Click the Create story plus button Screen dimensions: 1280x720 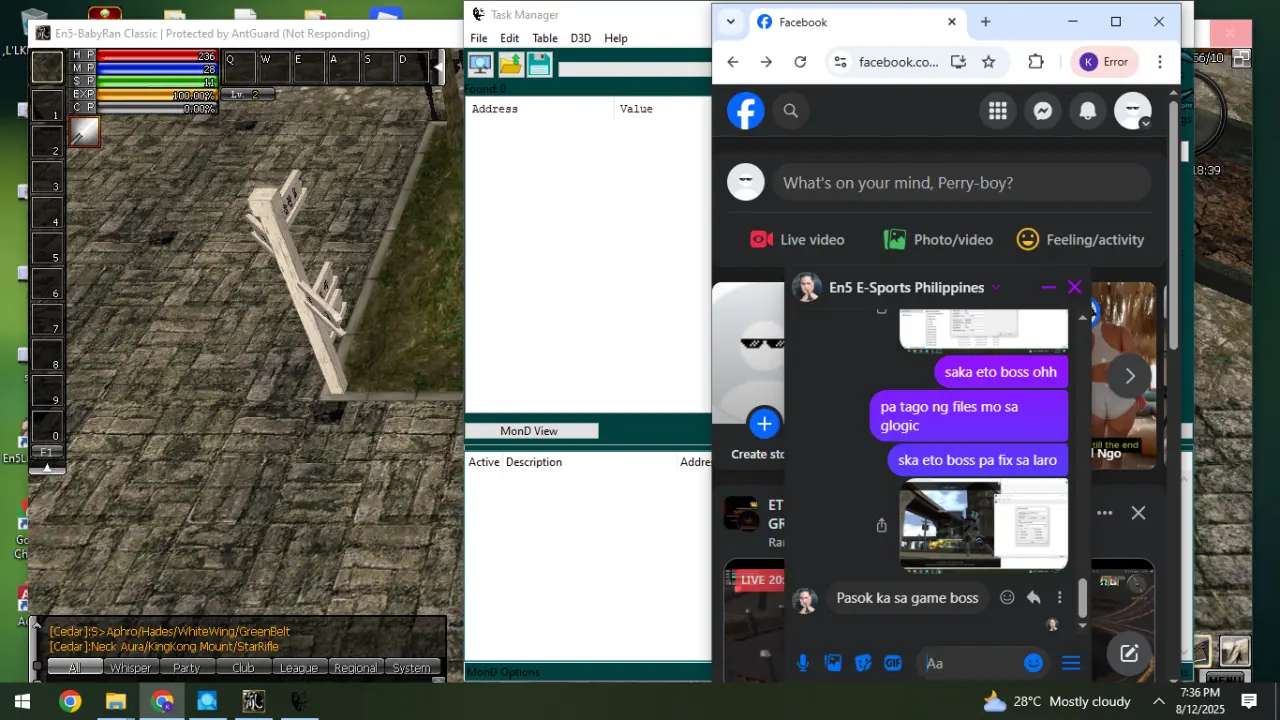pyautogui.click(x=764, y=423)
